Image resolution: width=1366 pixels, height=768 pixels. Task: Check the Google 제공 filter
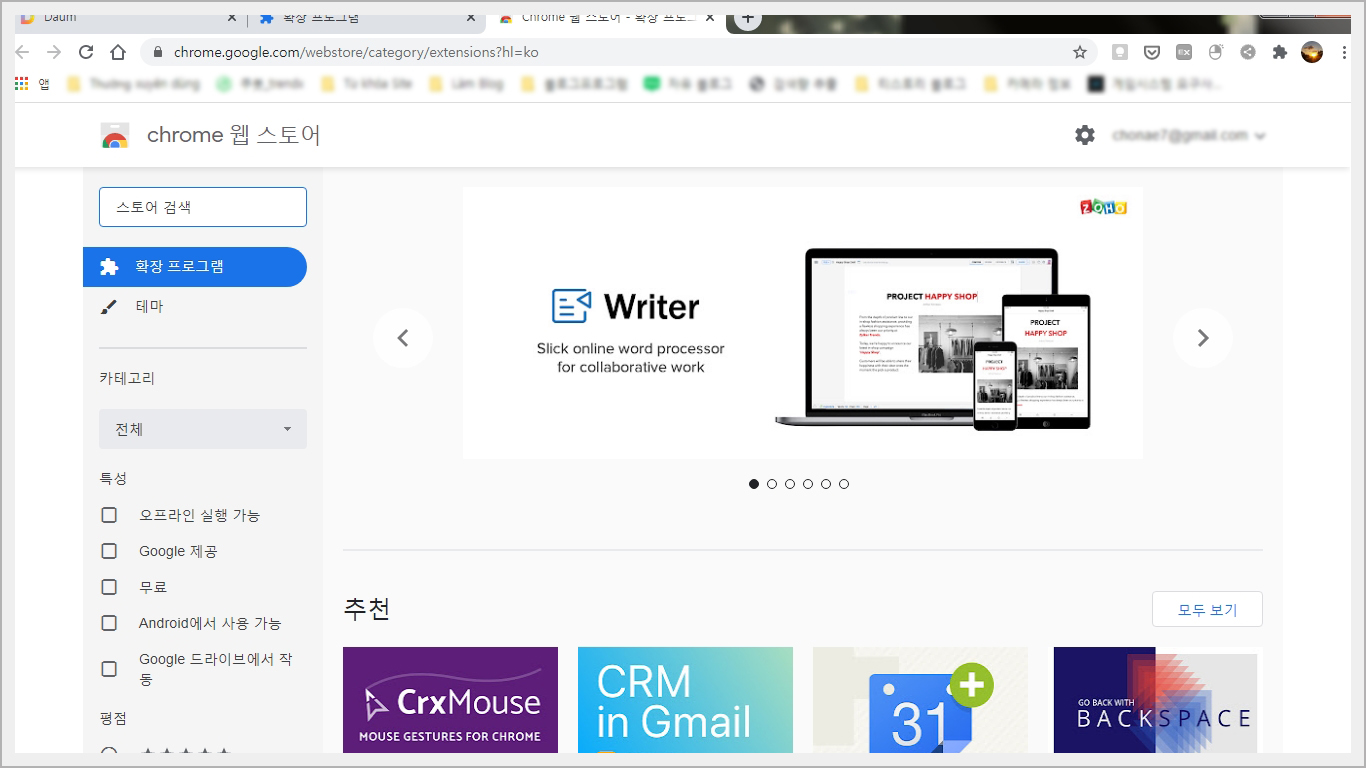click(x=109, y=551)
